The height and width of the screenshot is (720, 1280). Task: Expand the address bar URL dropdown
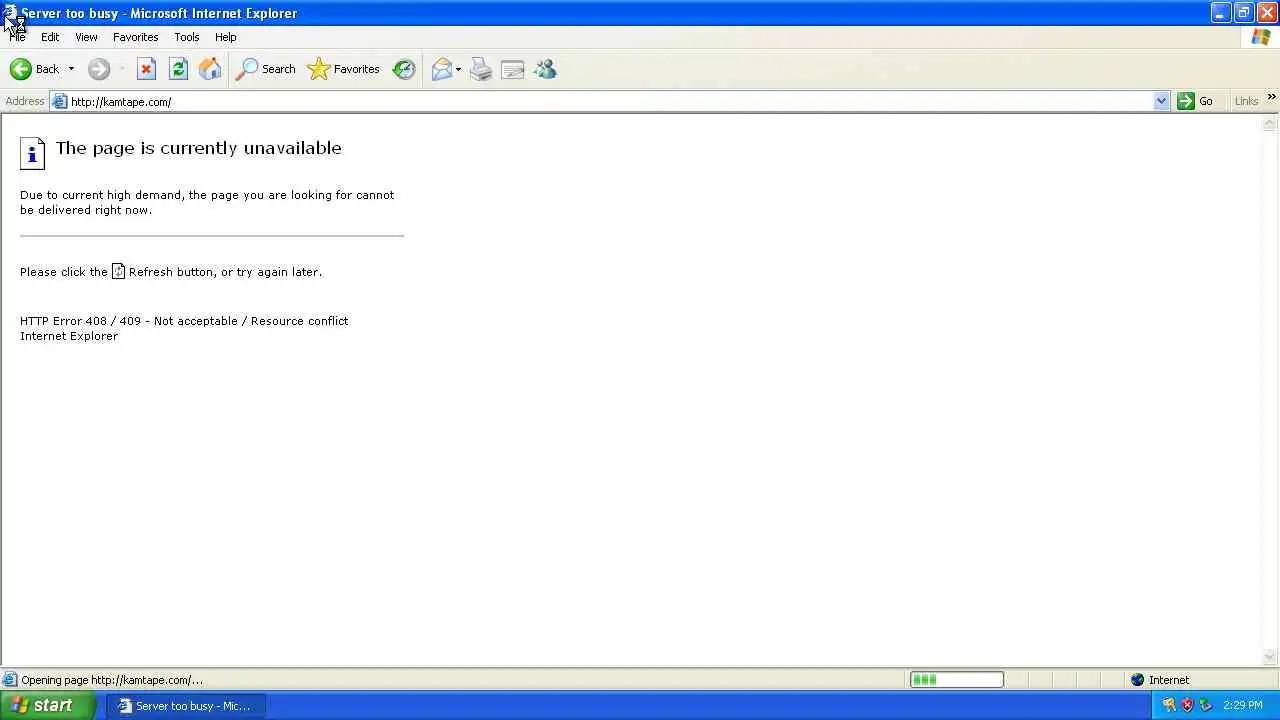click(x=1161, y=101)
